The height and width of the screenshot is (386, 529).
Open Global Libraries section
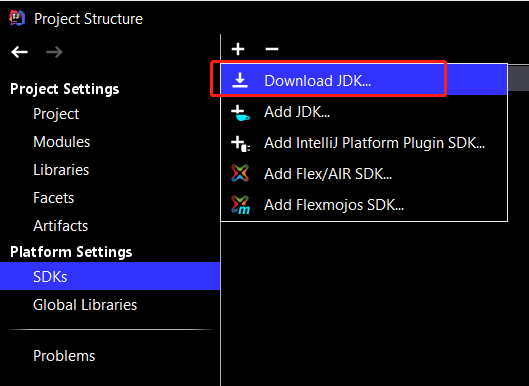(110, 305)
